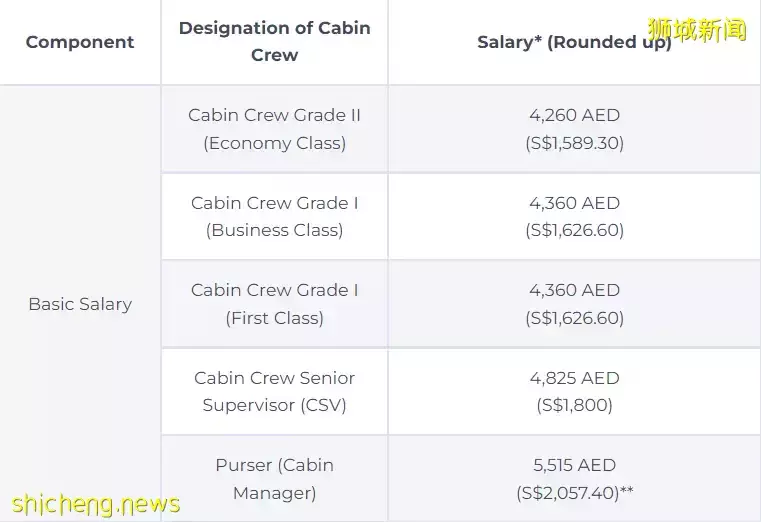Viewport: 761px width, 522px height.
Task: Select the (Economy Class) label
Action: point(274,143)
